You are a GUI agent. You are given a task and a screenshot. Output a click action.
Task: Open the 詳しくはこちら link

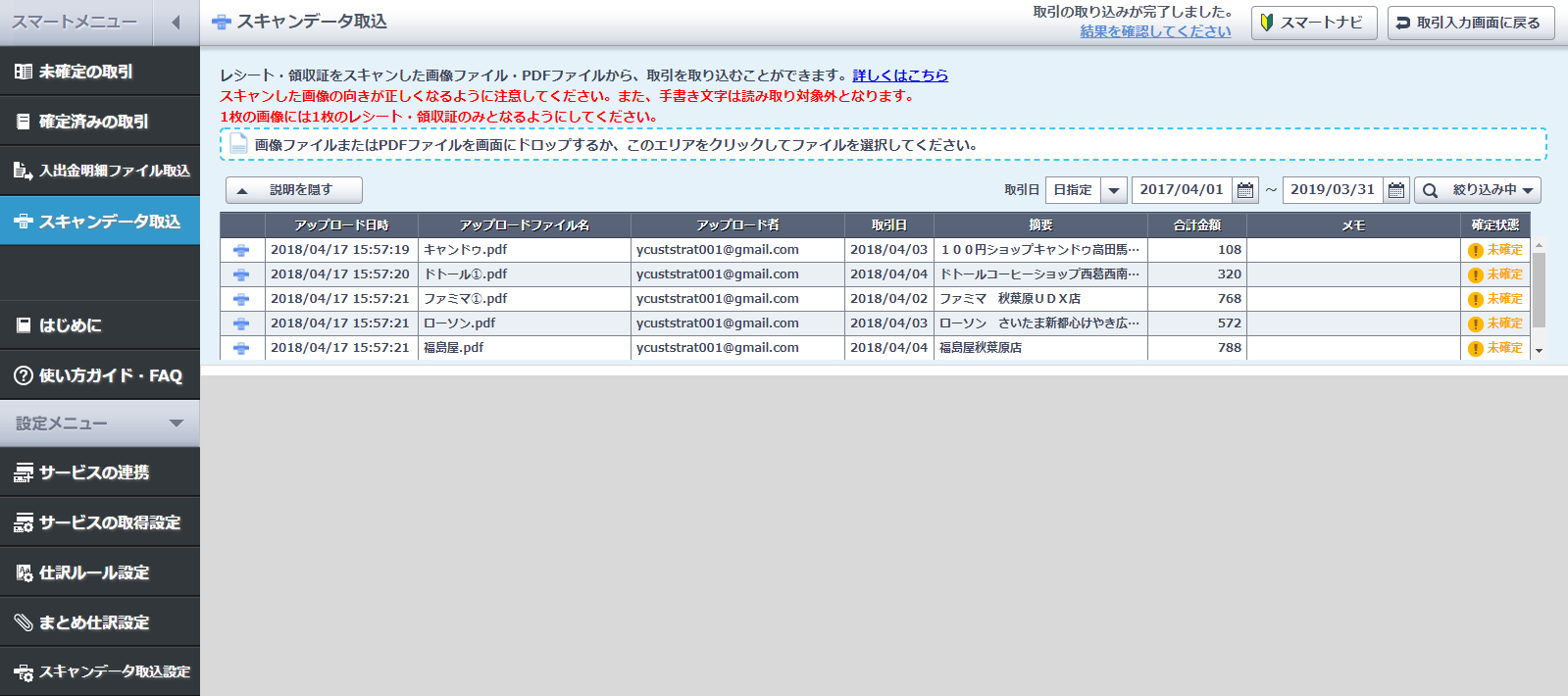point(900,75)
